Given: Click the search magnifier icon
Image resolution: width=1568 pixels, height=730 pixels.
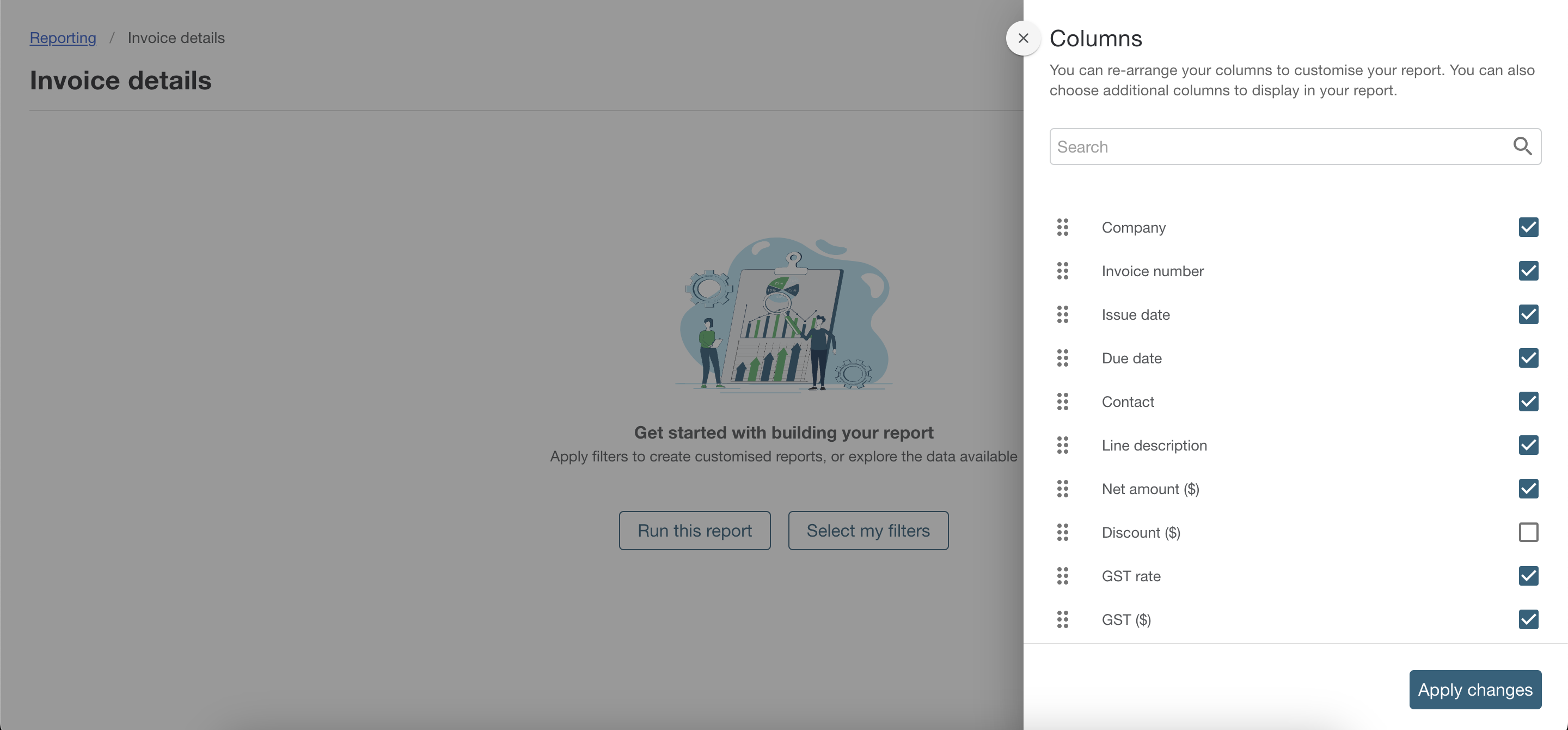Looking at the screenshot, I should click(x=1522, y=146).
